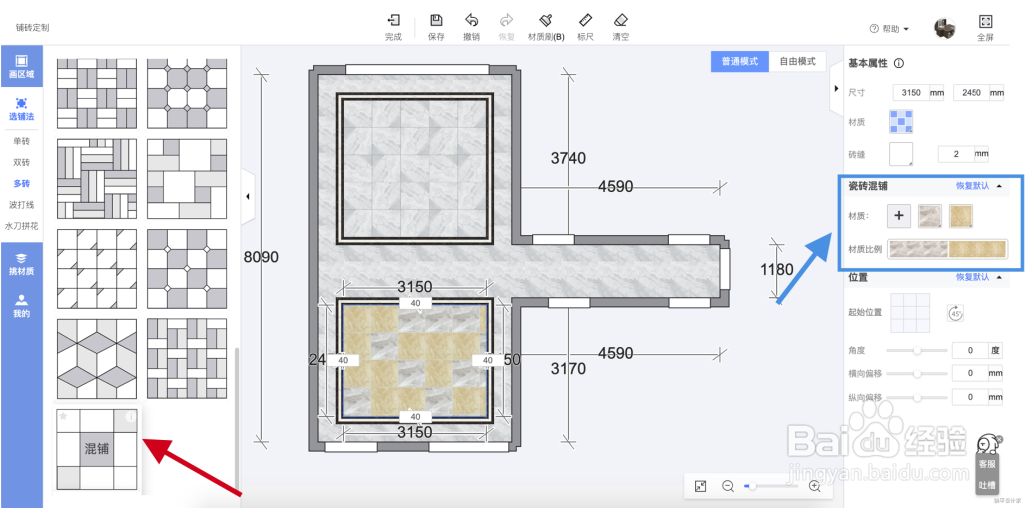Select the 材质刷(B) material brush tool
The width and height of the screenshot is (1026, 508).
(x=546, y=27)
